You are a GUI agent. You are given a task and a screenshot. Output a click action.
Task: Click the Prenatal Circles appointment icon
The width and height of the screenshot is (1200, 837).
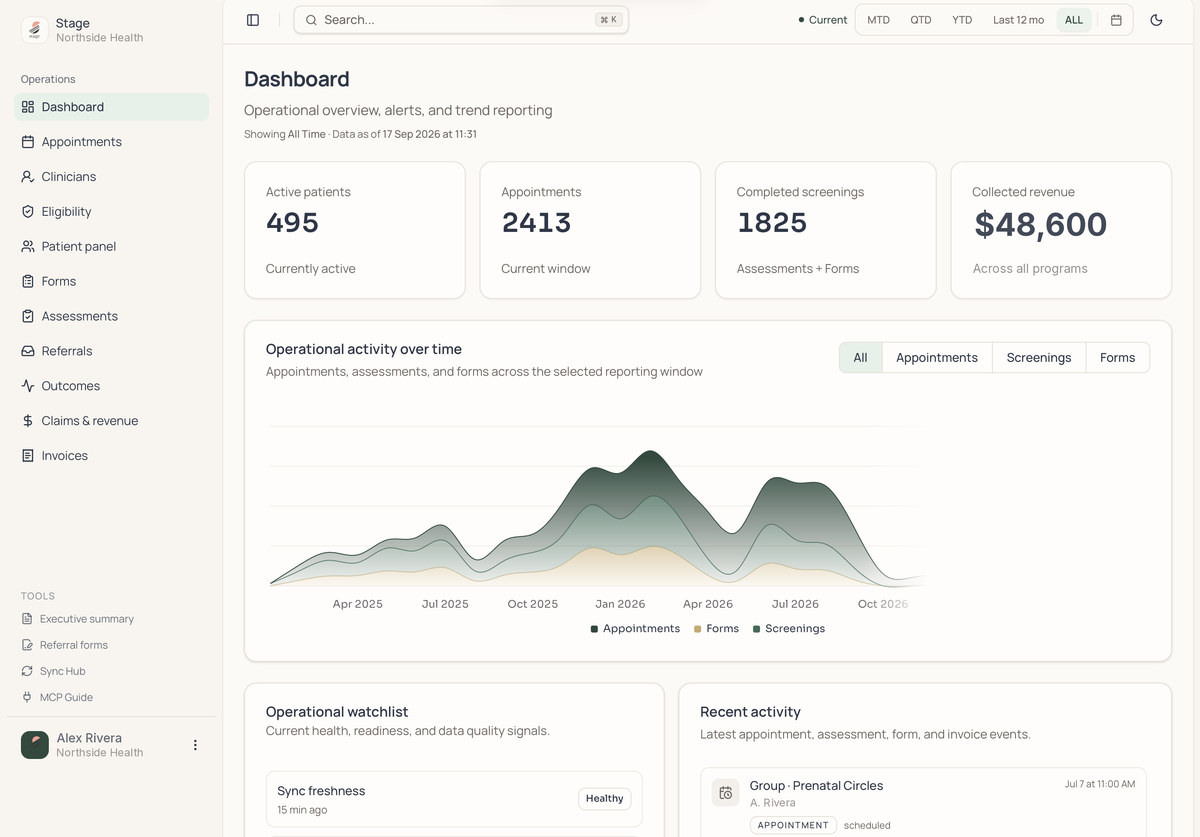pos(726,793)
